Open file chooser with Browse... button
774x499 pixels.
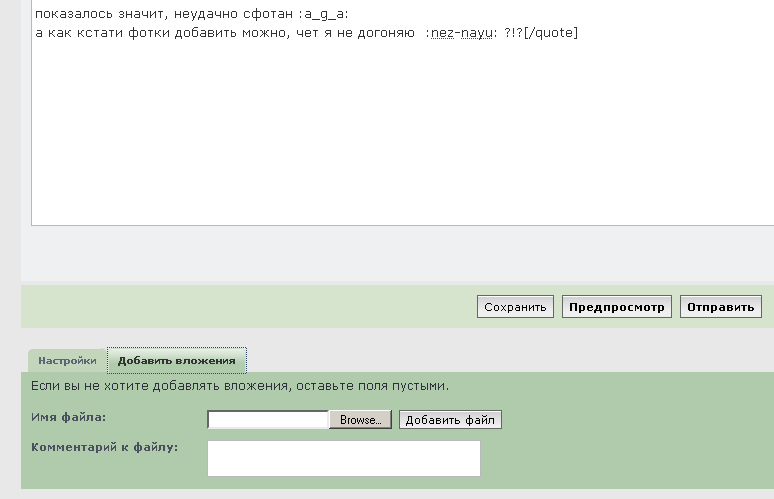[x=360, y=420]
